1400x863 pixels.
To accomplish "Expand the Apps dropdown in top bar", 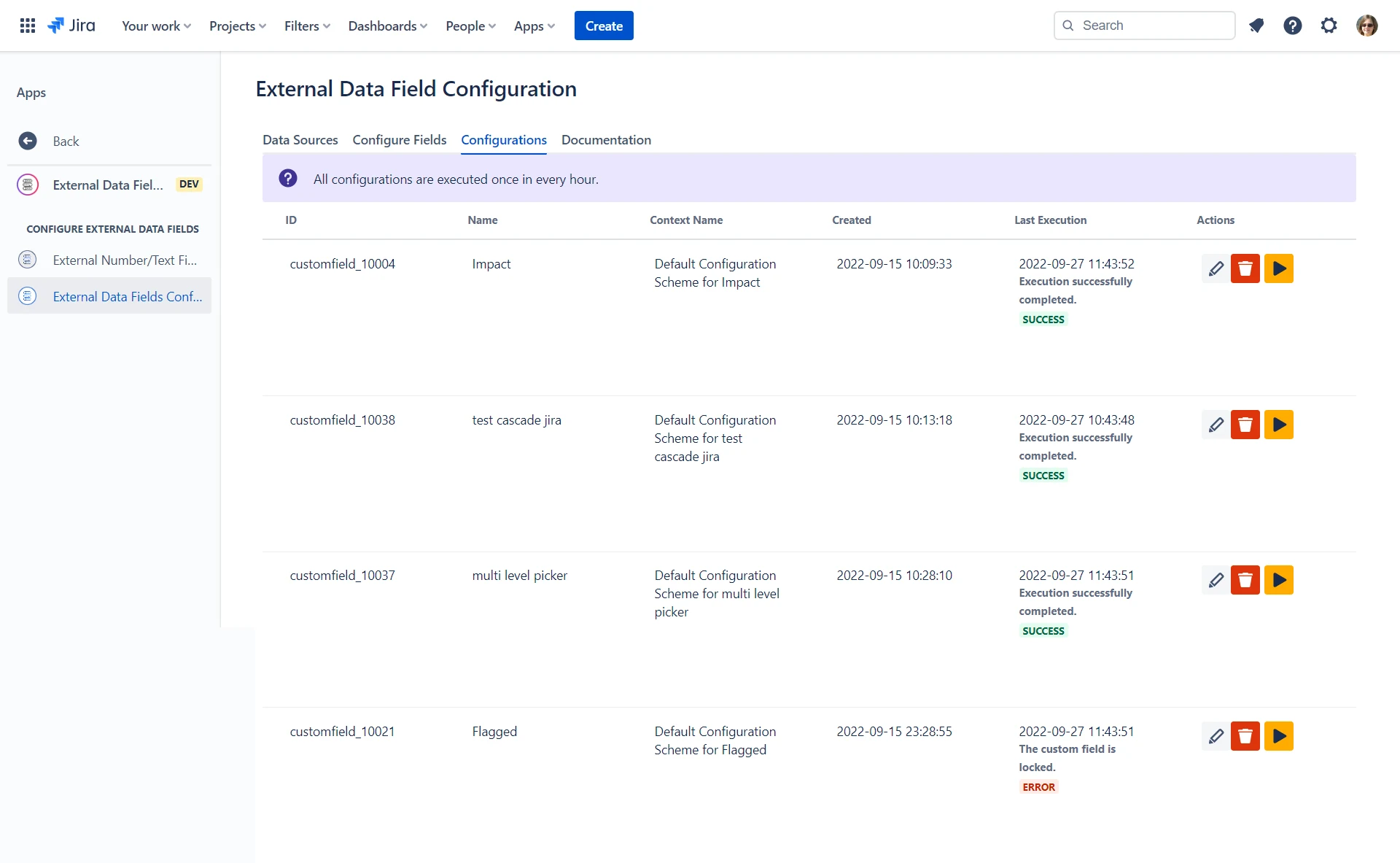I will point(534,26).
